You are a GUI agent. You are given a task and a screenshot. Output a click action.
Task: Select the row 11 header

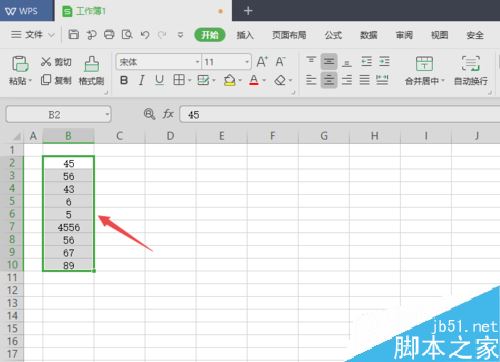12,277
